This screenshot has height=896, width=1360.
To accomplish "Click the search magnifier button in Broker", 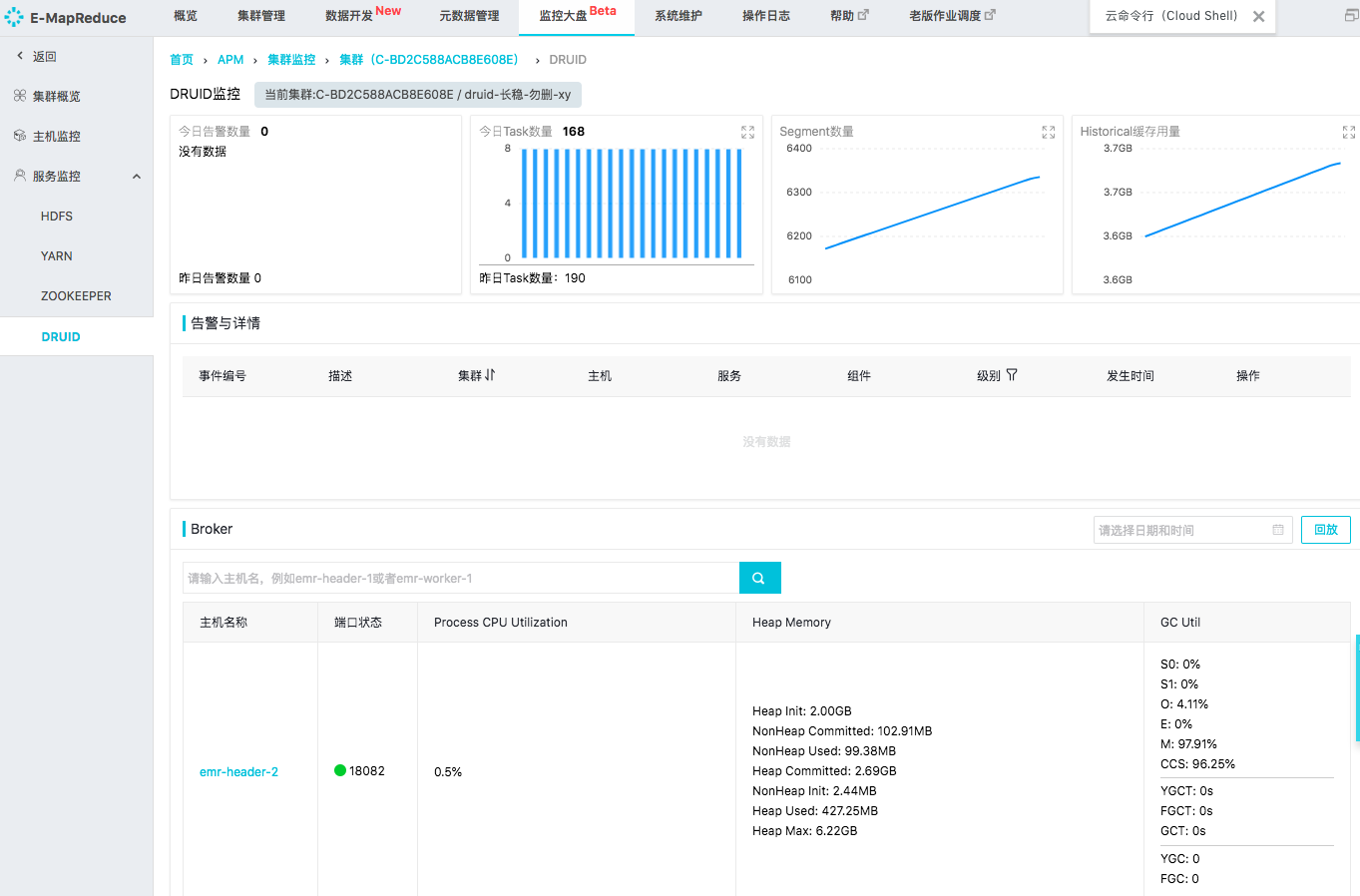I will coord(759,578).
